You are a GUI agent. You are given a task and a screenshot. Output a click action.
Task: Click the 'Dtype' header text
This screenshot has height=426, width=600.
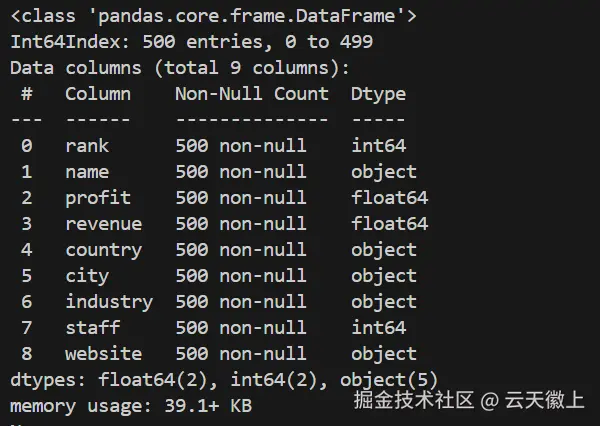tap(378, 94)
